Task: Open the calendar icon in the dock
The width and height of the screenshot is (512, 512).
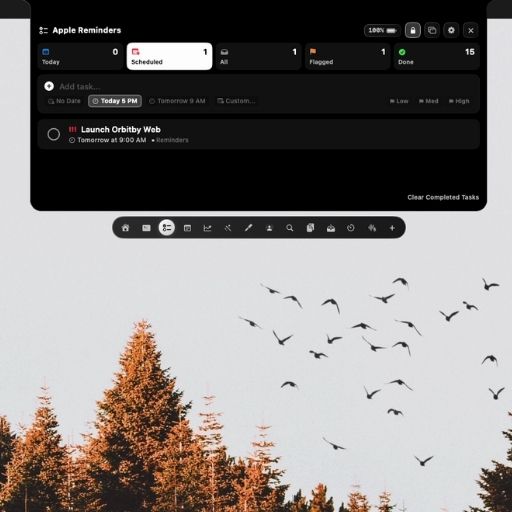Action: (x=187, y=228)
